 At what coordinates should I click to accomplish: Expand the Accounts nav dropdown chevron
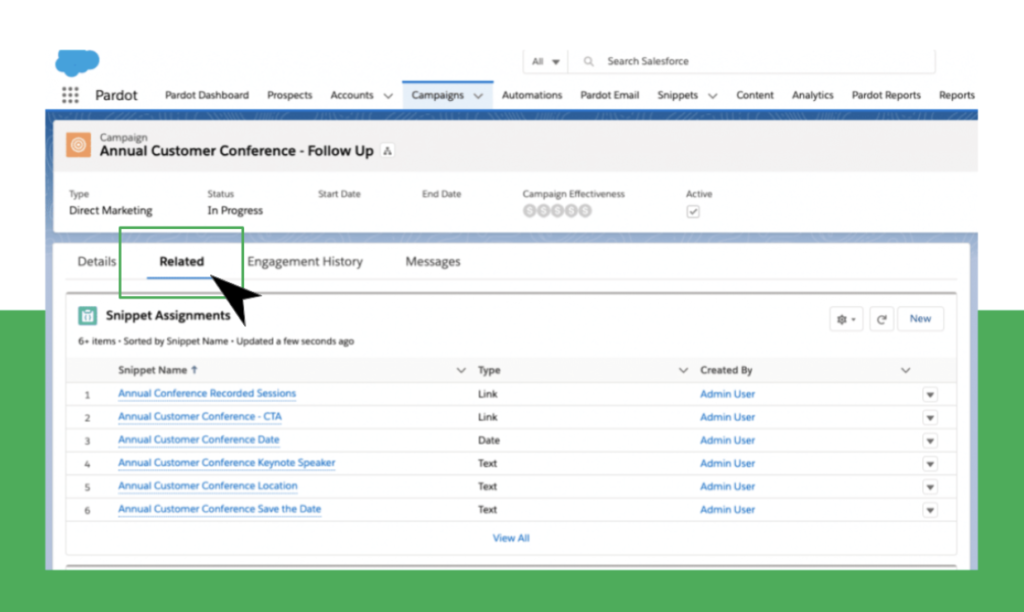(x=388, y=96)
